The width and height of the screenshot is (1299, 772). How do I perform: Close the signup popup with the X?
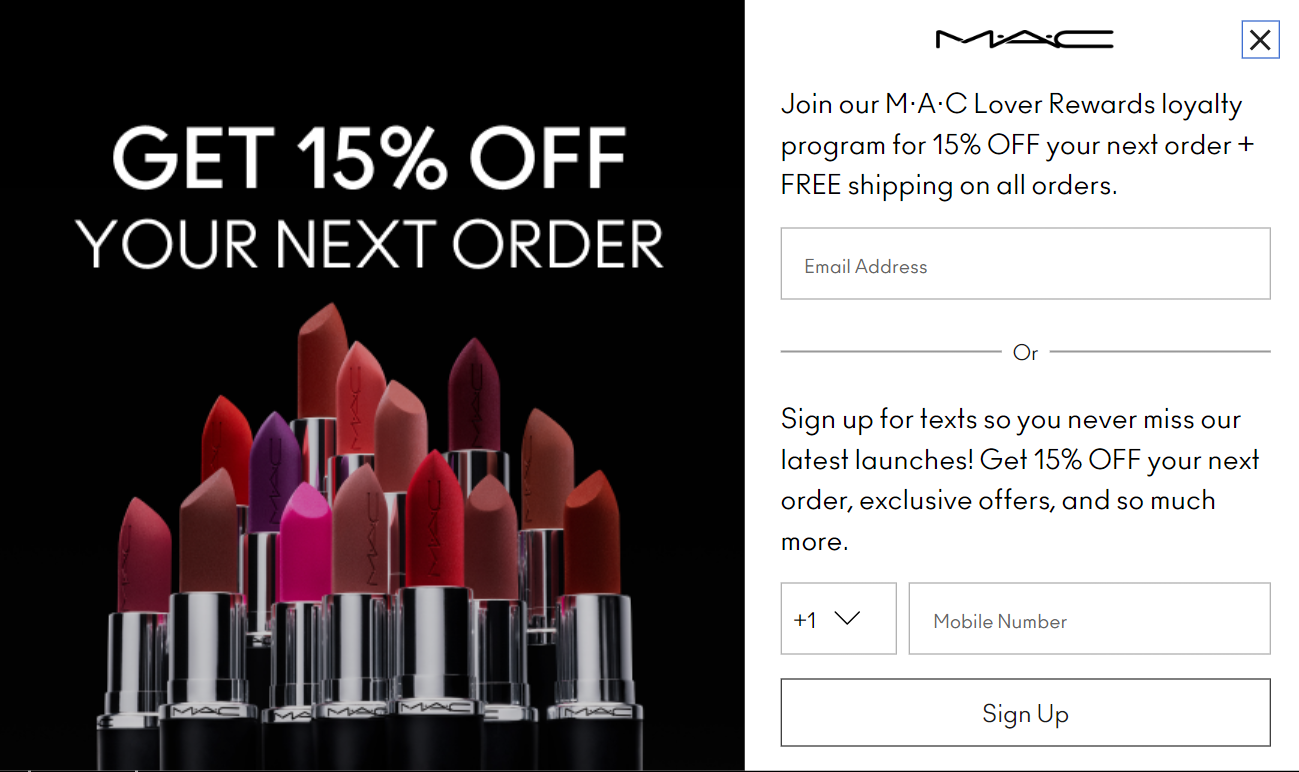(x=1260, y=40)
